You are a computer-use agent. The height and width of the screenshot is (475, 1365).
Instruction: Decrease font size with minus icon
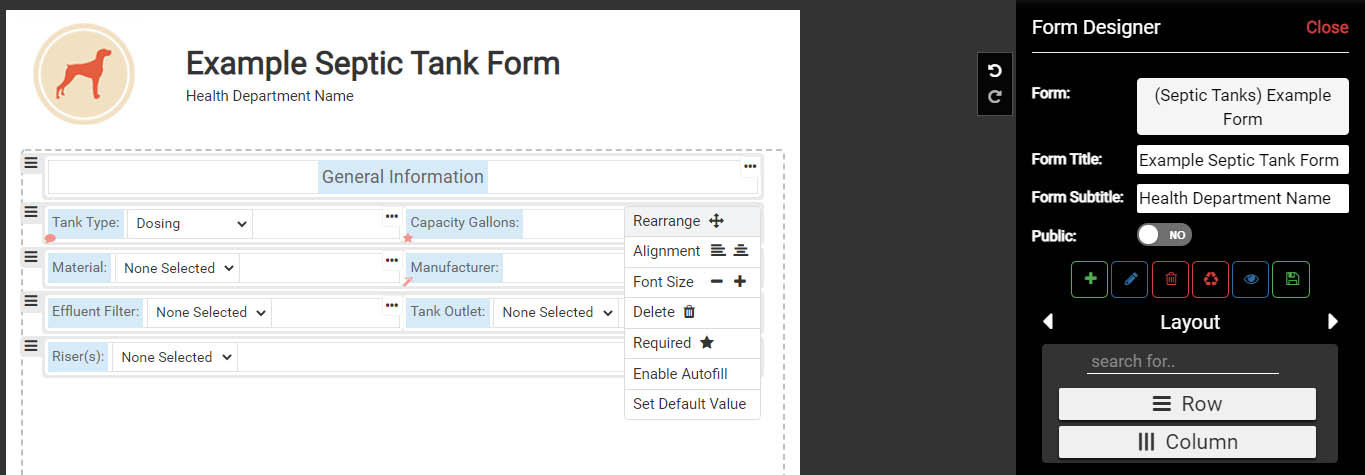point(716,282)
